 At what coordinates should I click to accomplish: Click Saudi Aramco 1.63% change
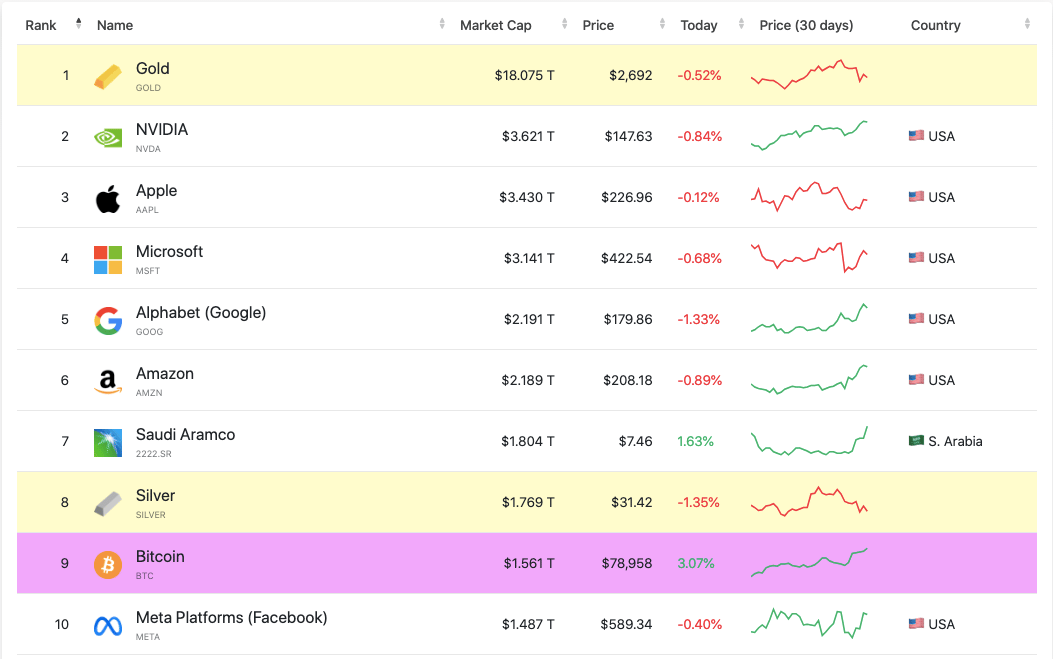pos(695,441)
